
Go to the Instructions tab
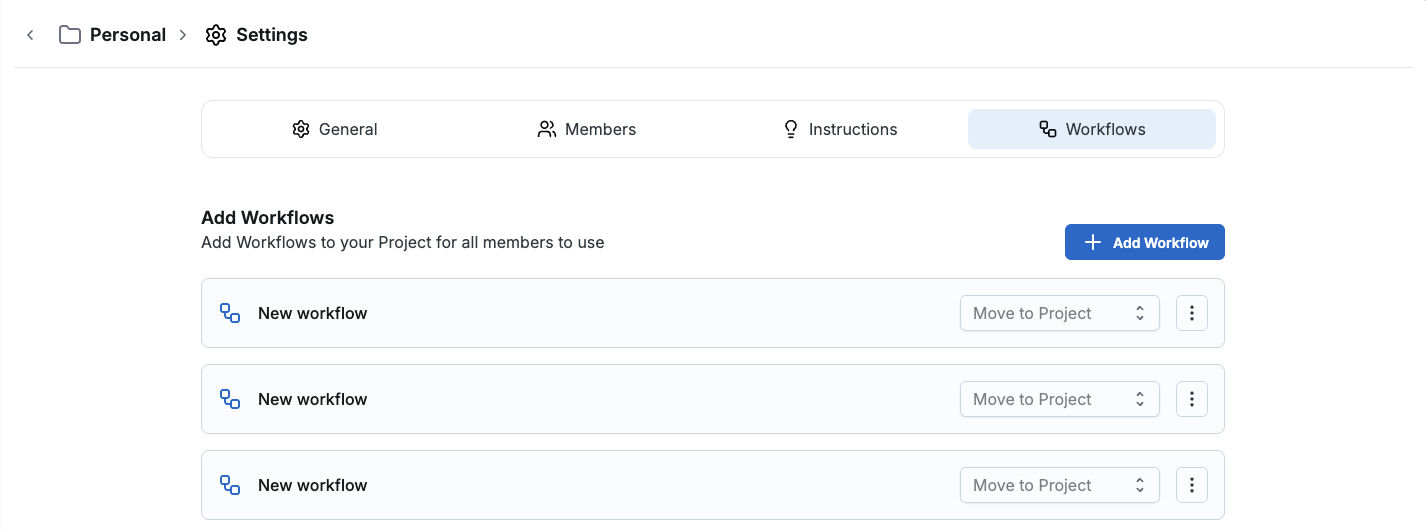pos(839,129)
